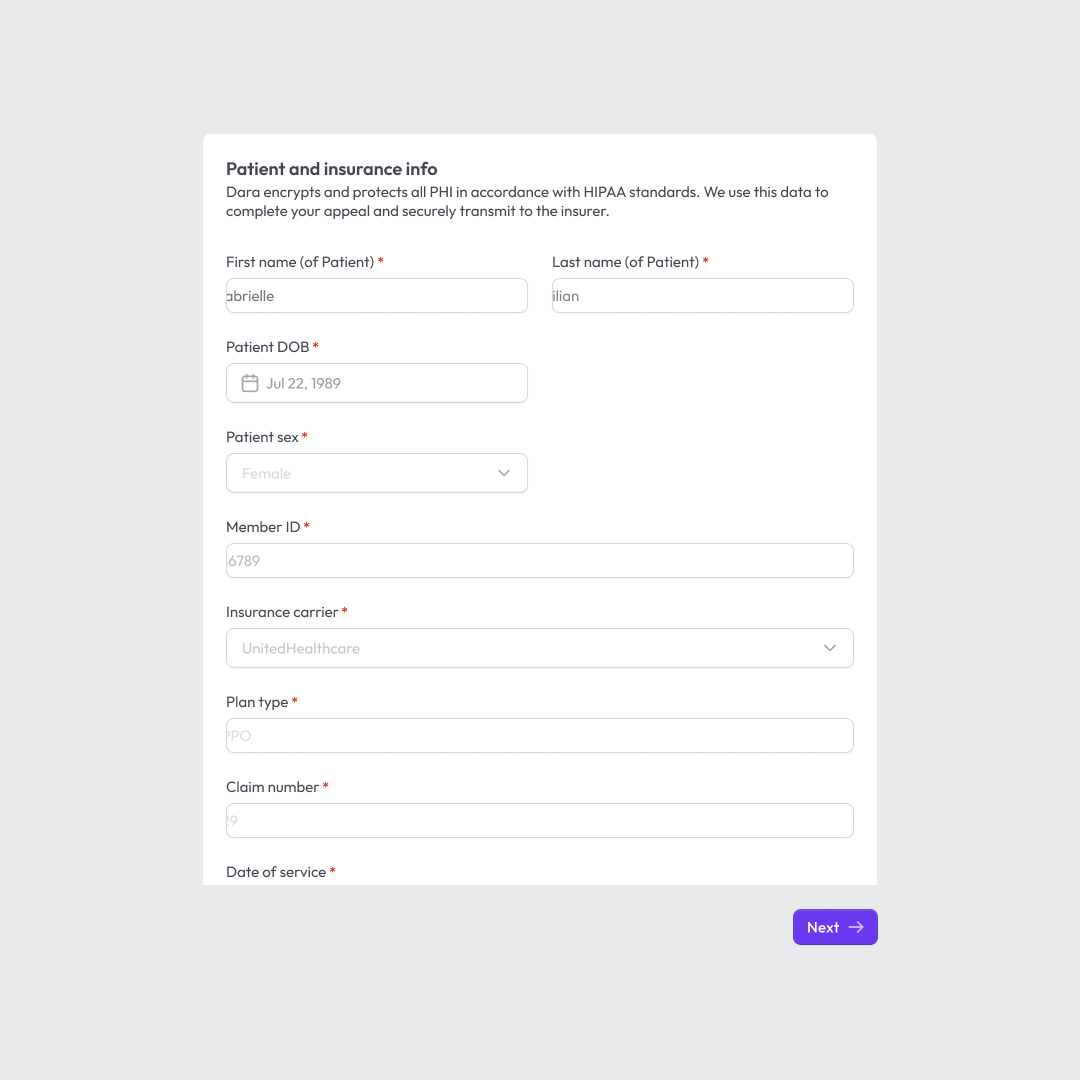Click the Patient and insurance info heading
This screenshot has height=1080, width=1080.
[332, 169]
